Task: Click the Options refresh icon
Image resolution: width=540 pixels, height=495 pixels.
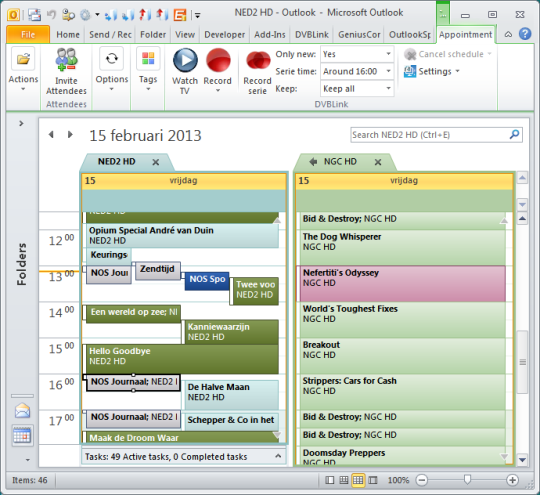Action: tap(112, 59)
